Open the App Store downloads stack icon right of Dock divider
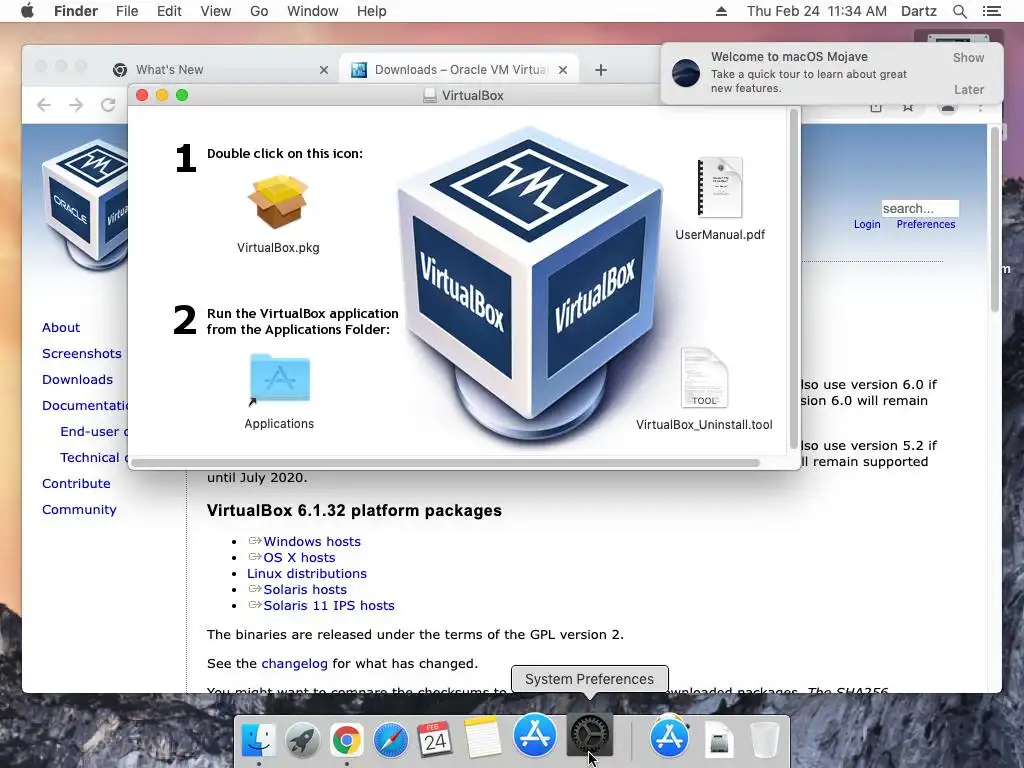The image size is (1024, 768). click(x=669, y=738)
